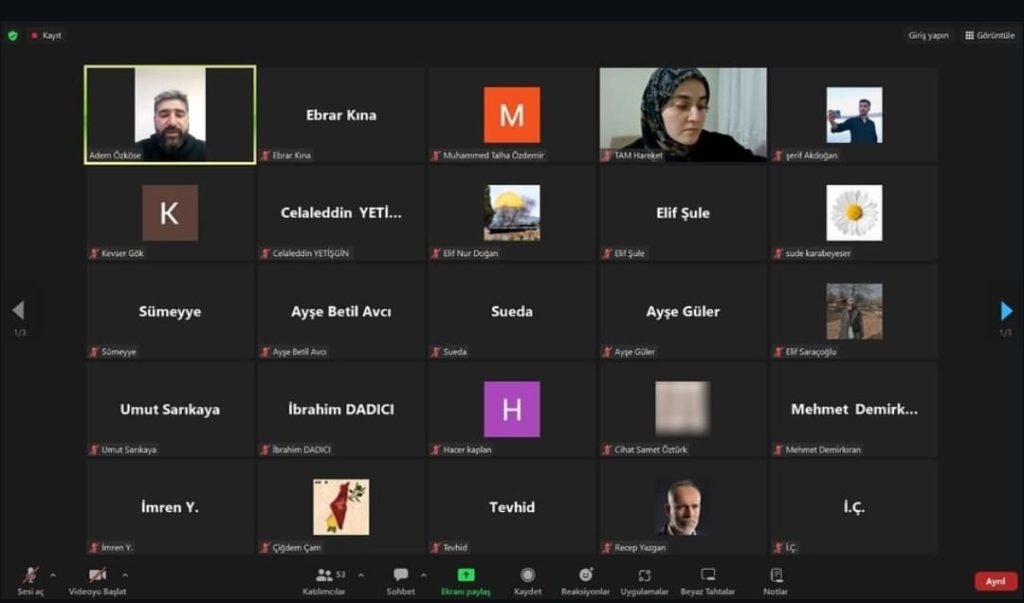Expand audio options arrow beside Sesi aç

click(53, 575)
